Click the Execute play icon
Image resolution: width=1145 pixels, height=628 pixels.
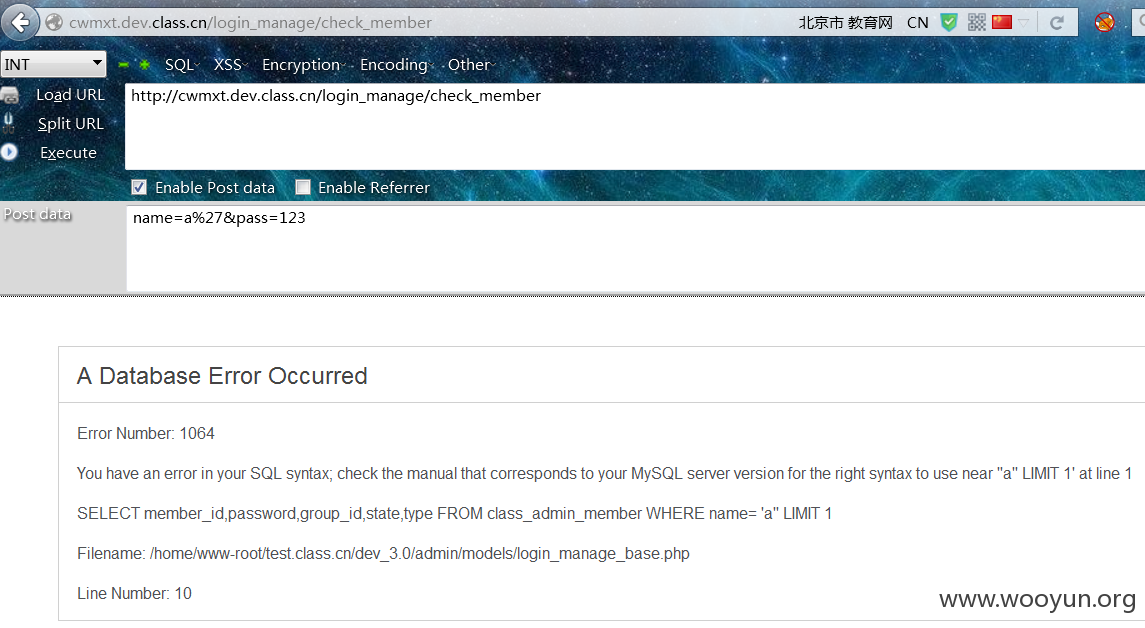pos(9,152)
